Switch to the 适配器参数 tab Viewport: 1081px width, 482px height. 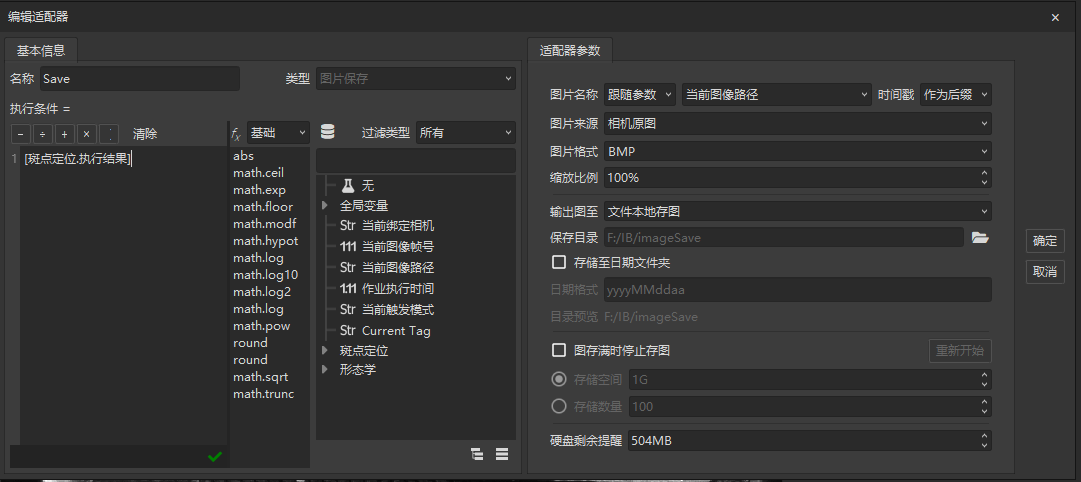[570, 50]
